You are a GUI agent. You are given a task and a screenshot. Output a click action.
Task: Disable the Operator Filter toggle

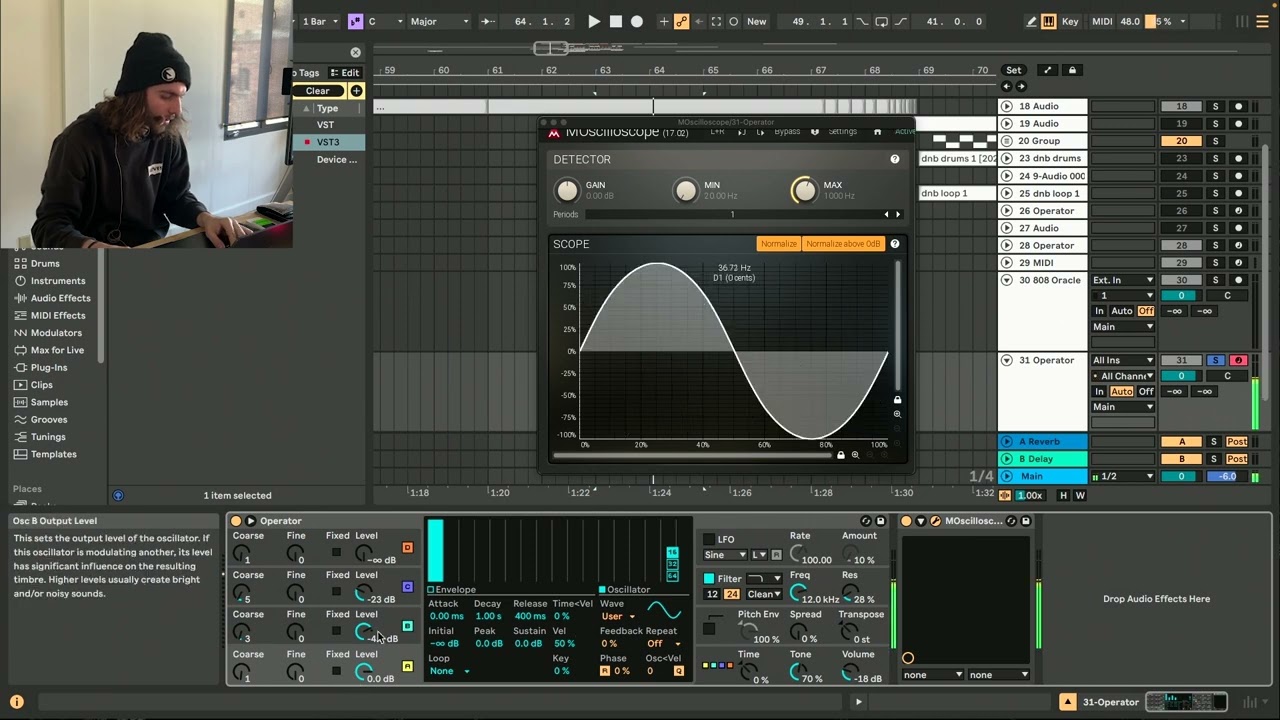click(709, 579)
